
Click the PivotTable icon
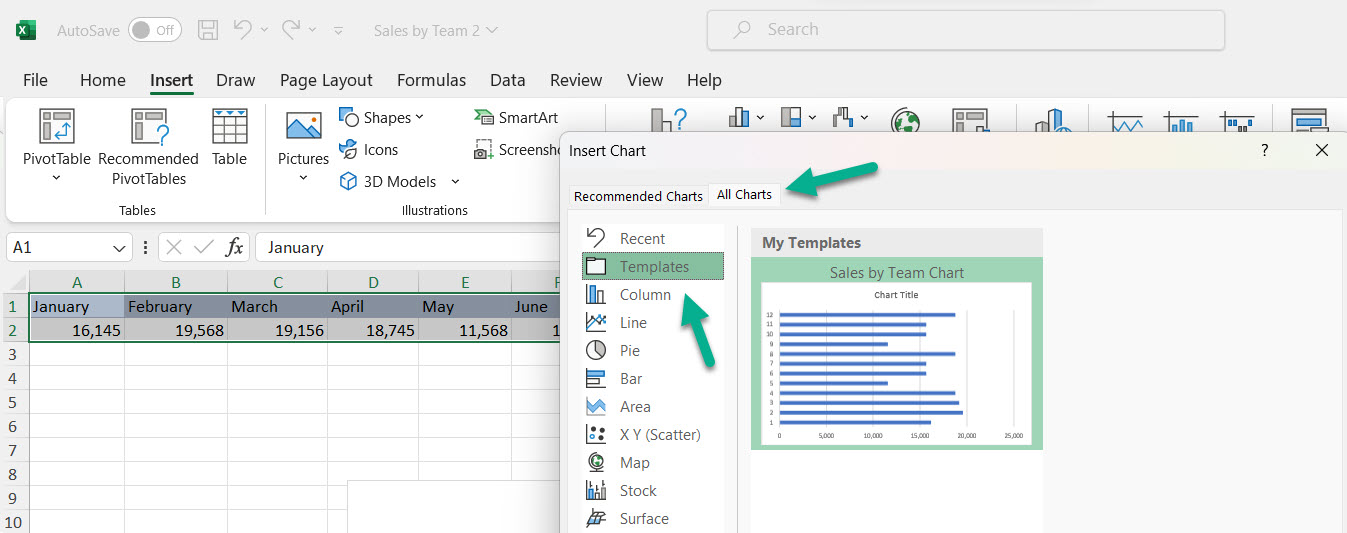56,127
